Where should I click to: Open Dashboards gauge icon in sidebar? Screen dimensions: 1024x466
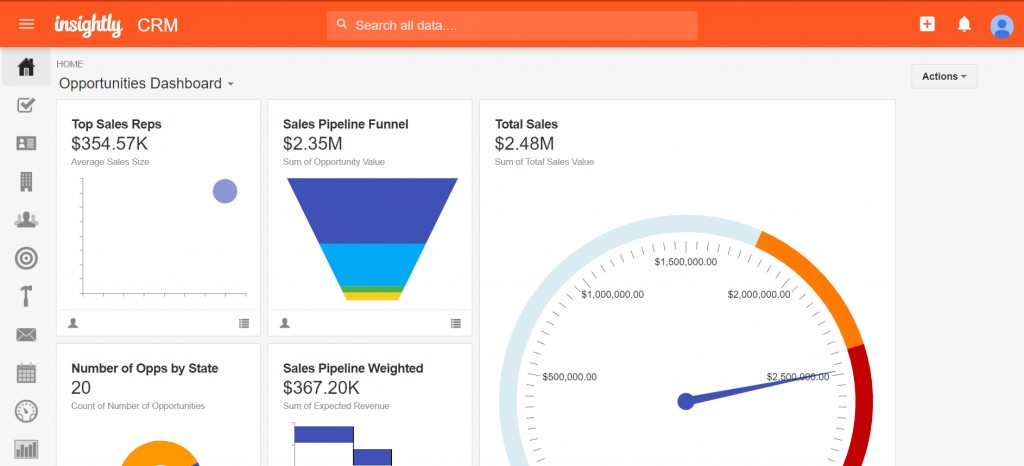tap(26, 411)
